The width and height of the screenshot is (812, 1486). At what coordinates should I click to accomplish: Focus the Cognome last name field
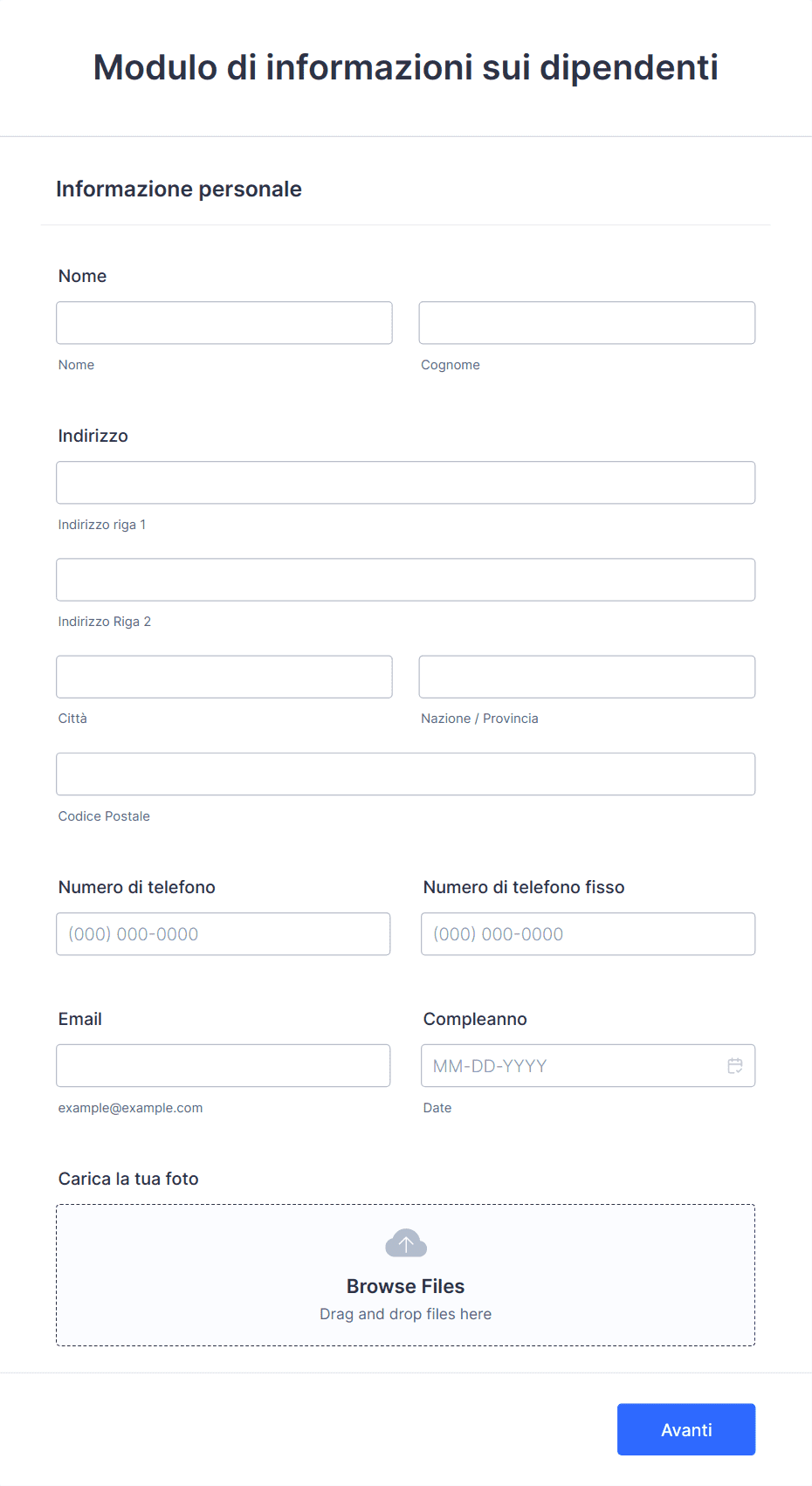click(587, 323)
